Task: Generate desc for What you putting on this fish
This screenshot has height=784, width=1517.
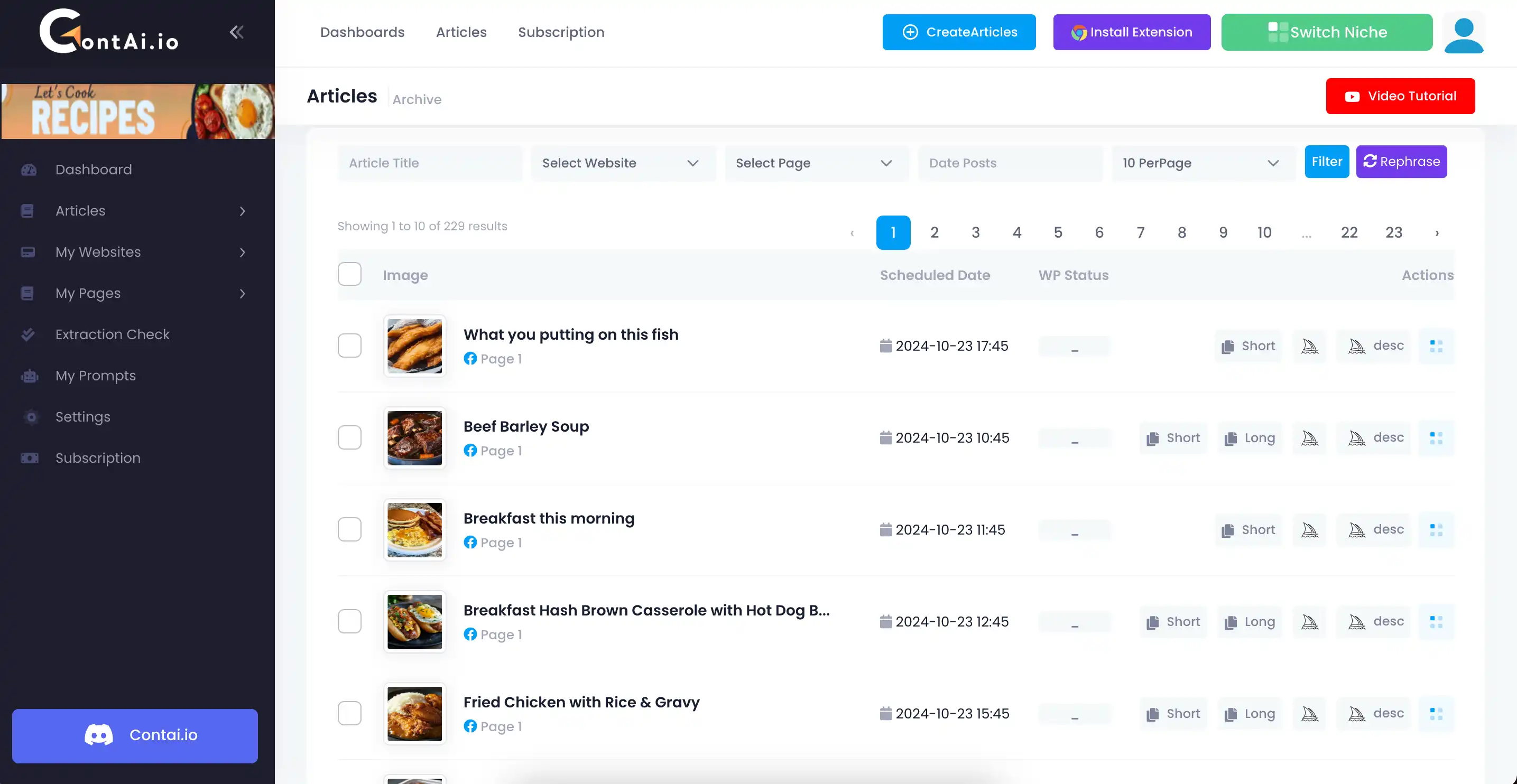Action: pos(1374,346)
